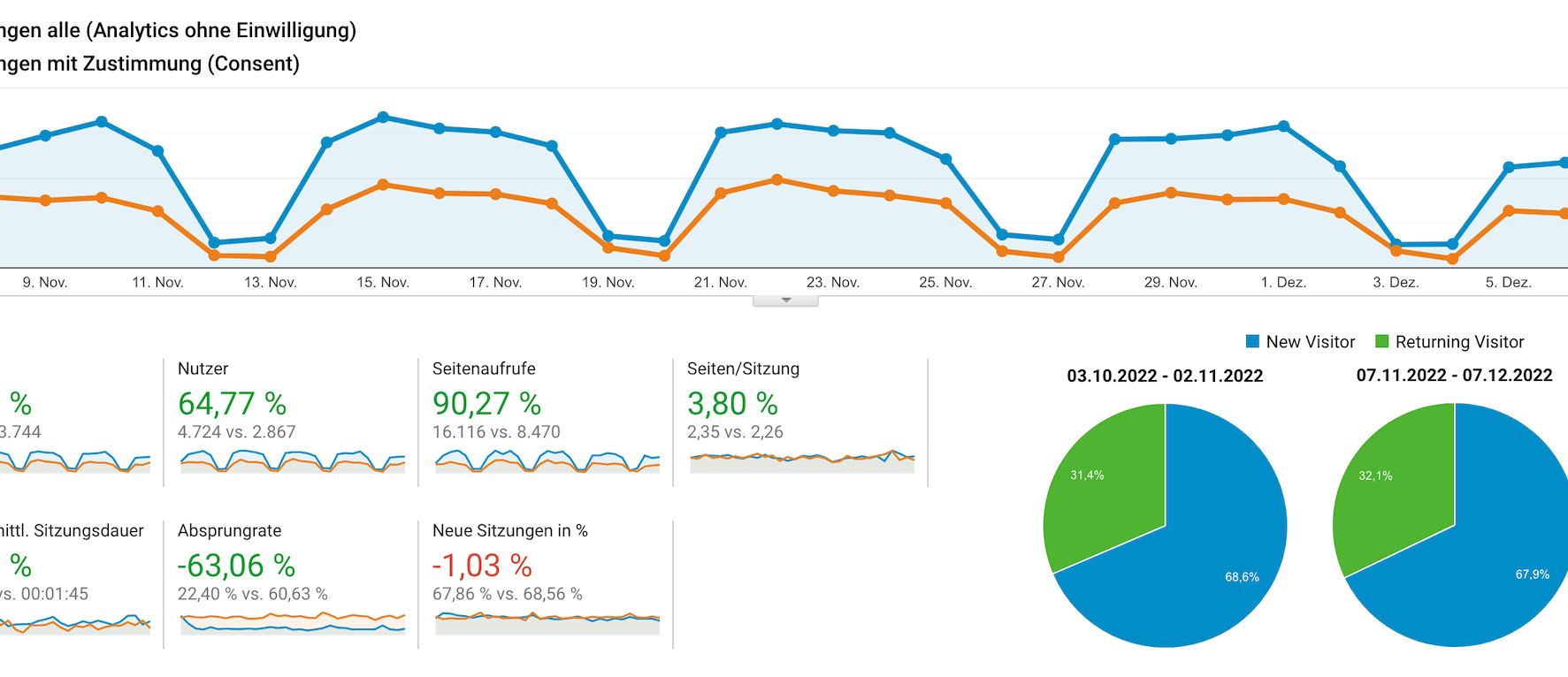Select the Seitenaufrufe metric value 90,27 %
1568x677 pixels.
pyautogui.click(x=486, y=404)
